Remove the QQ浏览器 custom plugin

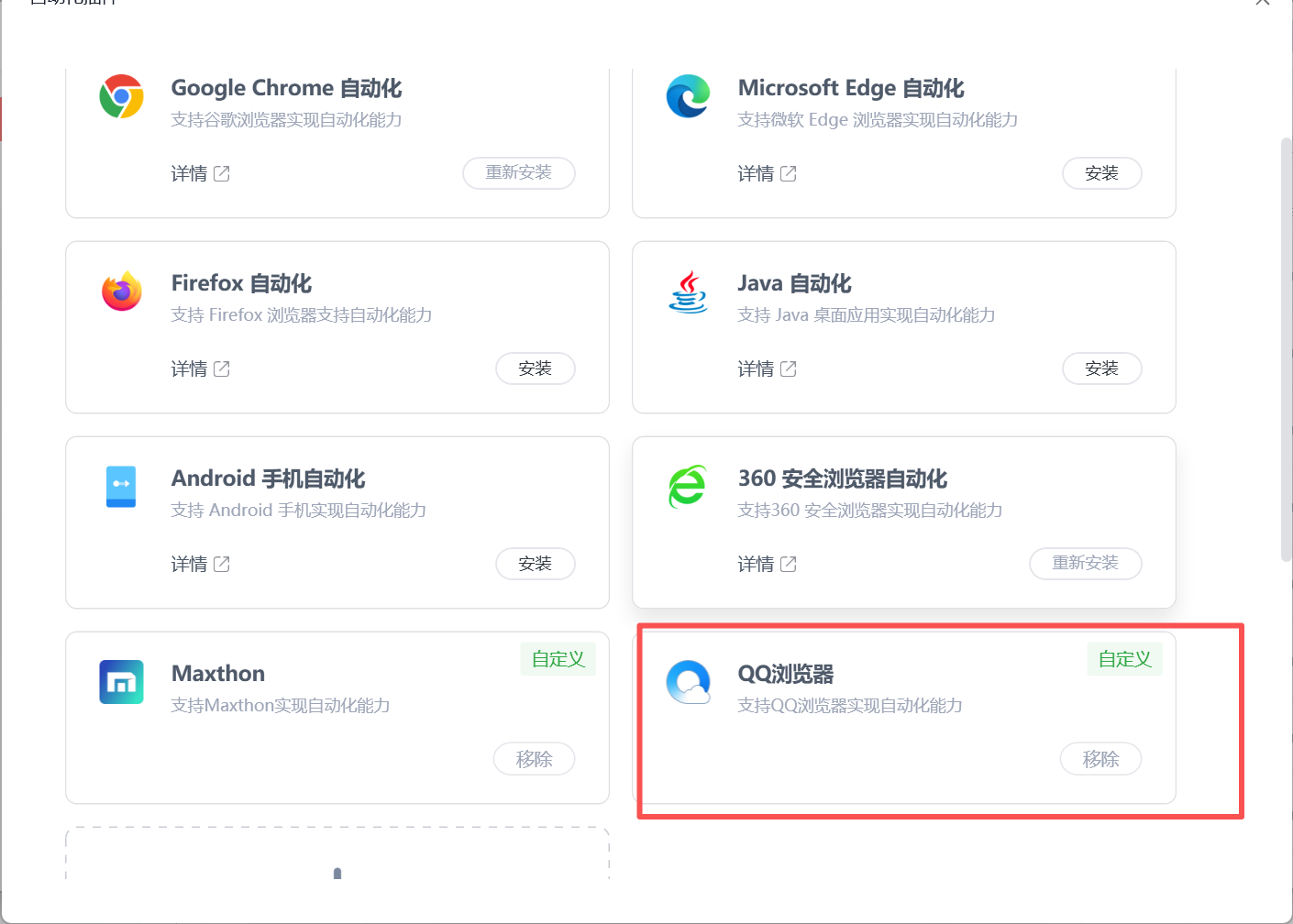[1101, 759]
